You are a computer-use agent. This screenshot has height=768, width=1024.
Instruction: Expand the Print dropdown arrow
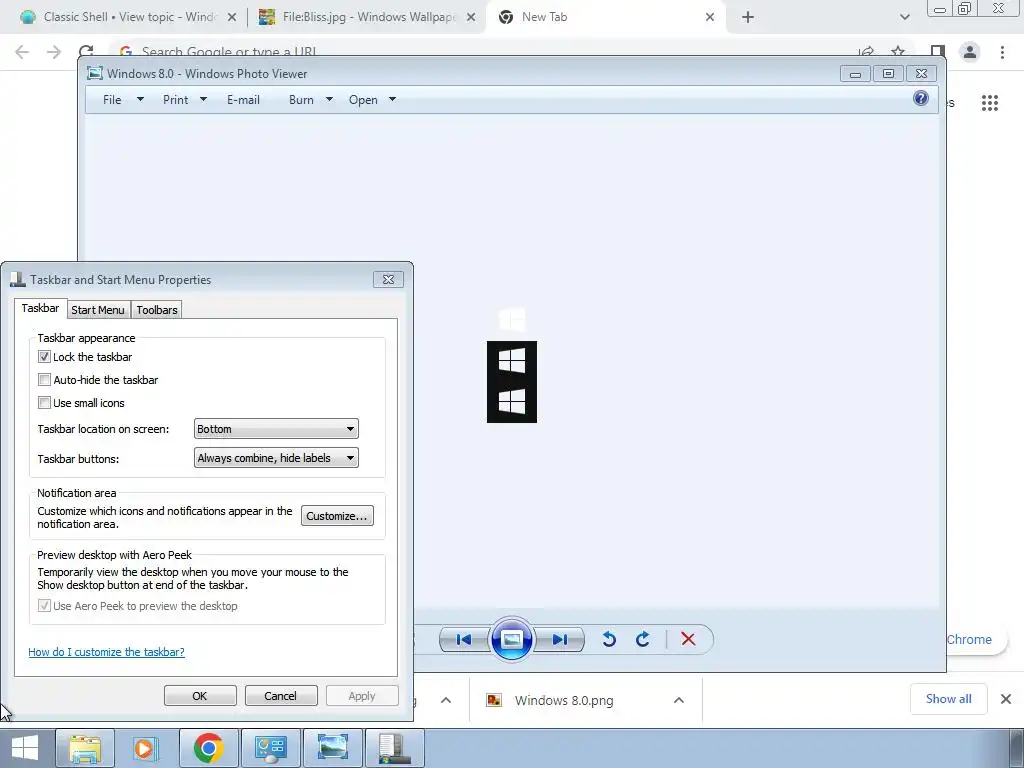[203, 99]
